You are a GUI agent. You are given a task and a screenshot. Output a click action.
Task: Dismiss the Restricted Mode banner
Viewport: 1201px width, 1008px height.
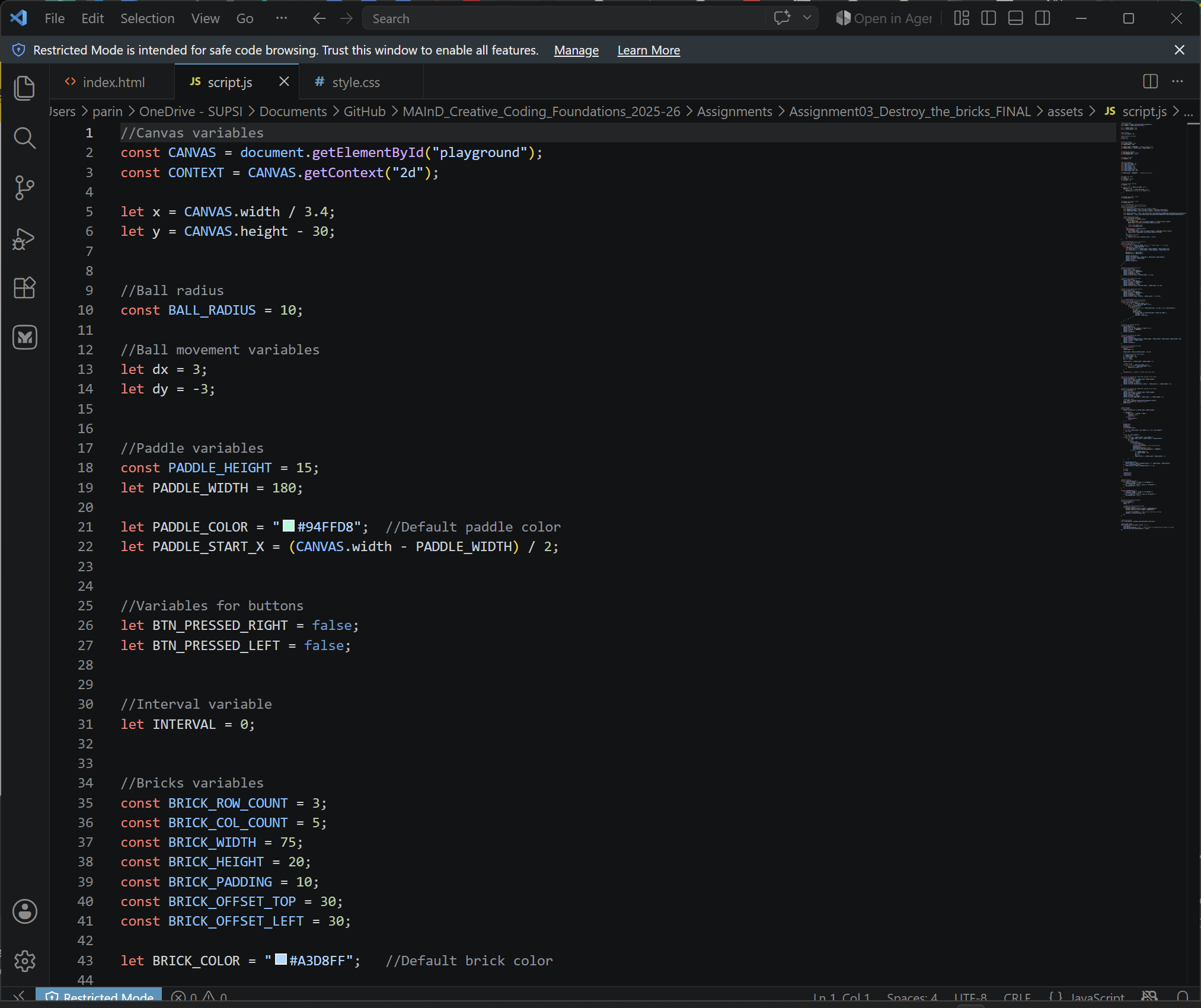click(x=1180, y=50)
